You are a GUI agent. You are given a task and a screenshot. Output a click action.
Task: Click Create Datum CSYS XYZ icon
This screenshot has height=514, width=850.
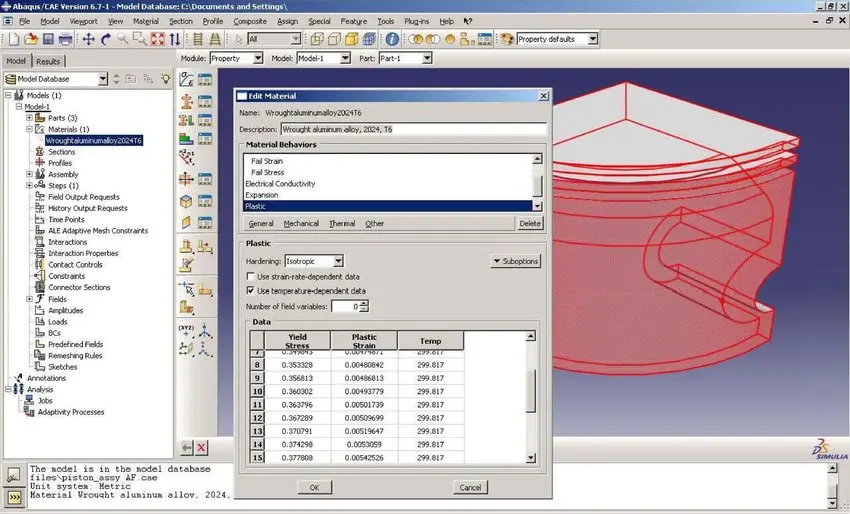click(186, 331)
